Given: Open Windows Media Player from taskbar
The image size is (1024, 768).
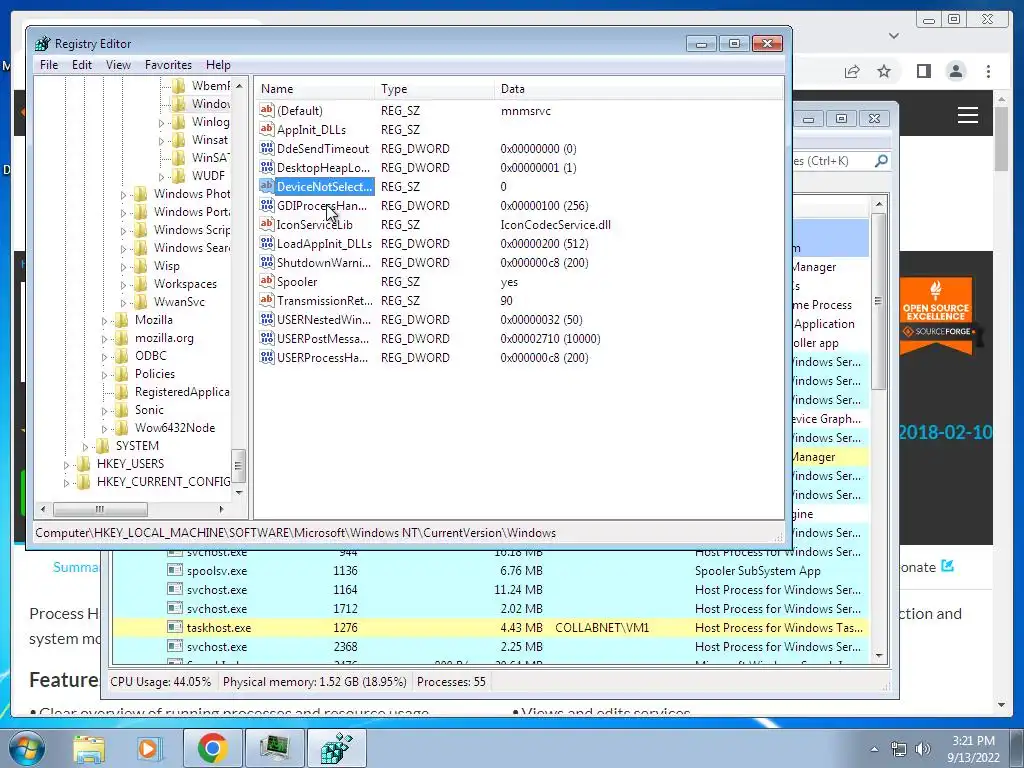Looking at the screenshot, I should [148, 748].
